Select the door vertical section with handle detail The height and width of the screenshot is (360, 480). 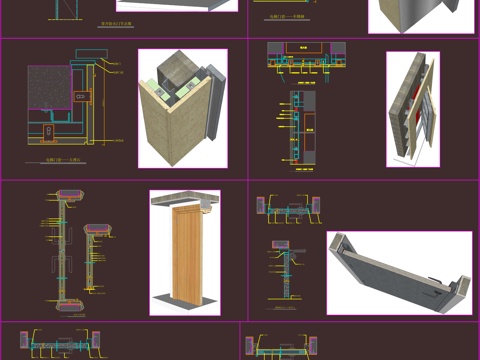click(287, 269)
